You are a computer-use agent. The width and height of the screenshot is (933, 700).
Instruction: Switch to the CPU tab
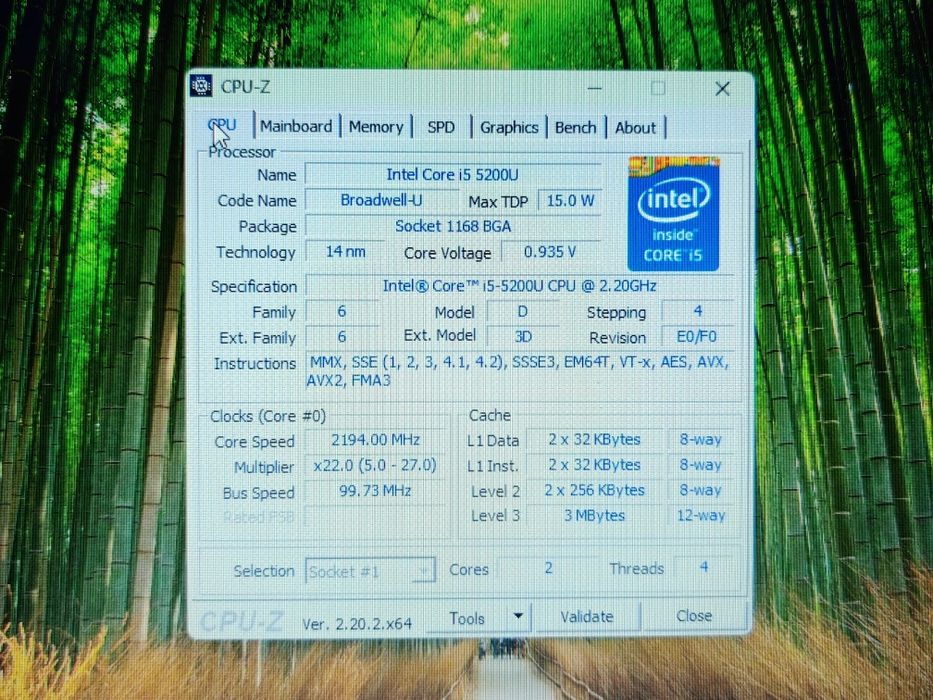(224, 126)
